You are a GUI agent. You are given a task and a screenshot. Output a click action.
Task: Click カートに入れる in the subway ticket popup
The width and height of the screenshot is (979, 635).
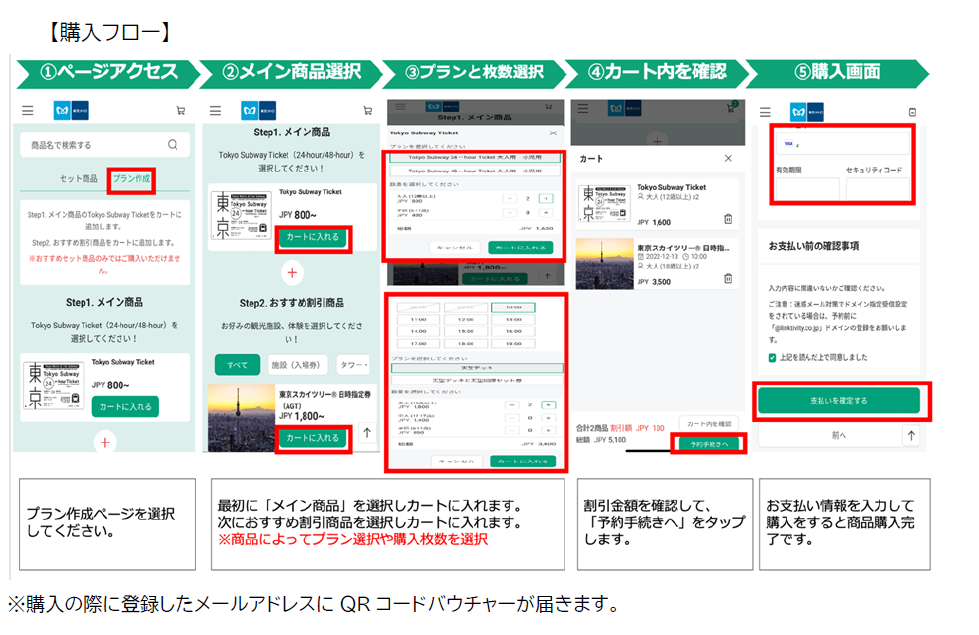pyautogui.click(x=521, y=248)
